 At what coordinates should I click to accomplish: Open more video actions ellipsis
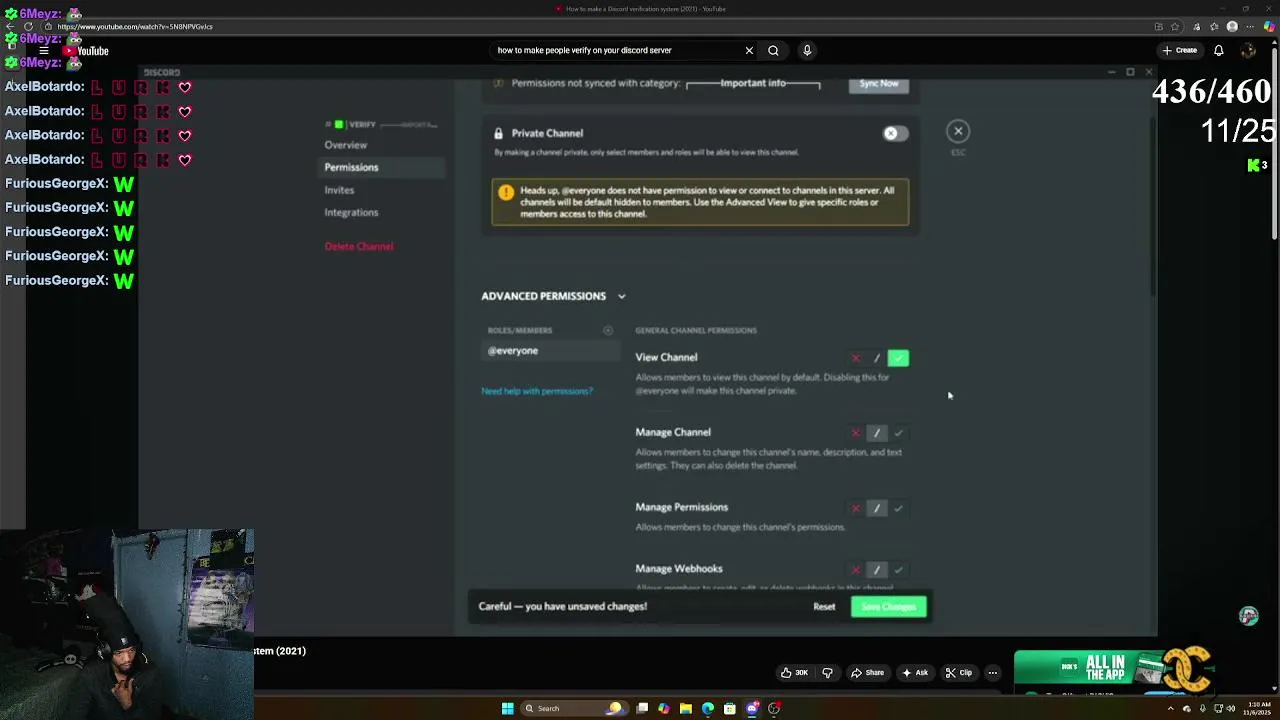tap(992, 673)
